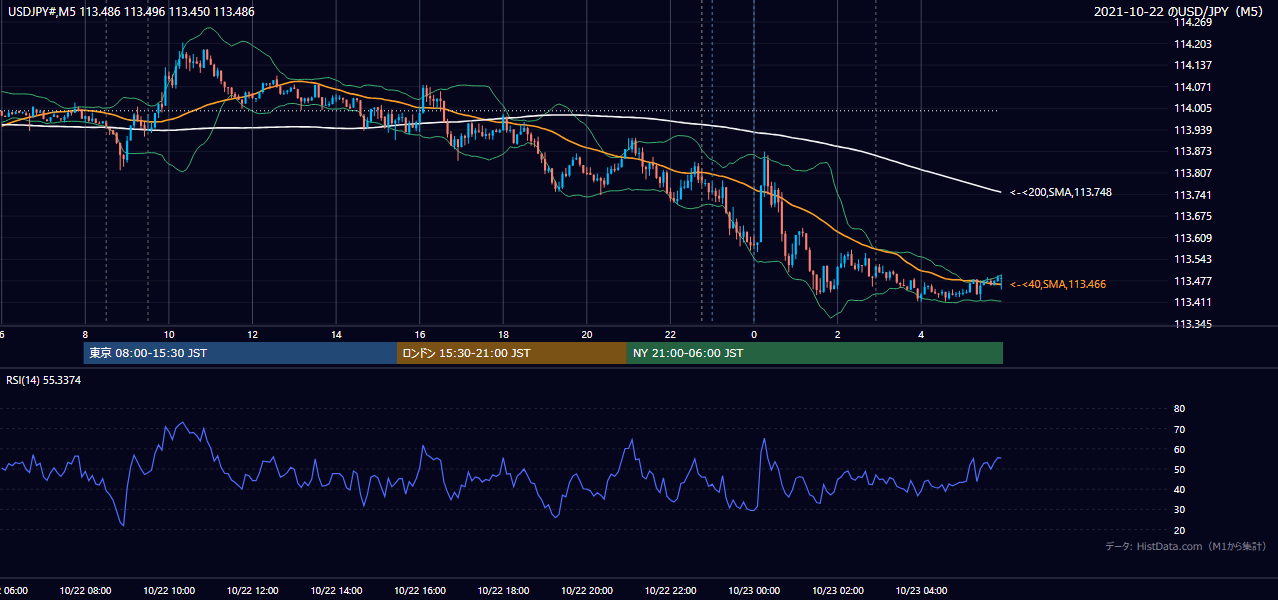The width and height of the screenshot is (1278, 600).
Task: Click the 10/22 16:00 date label
Action: click(420, 591)
